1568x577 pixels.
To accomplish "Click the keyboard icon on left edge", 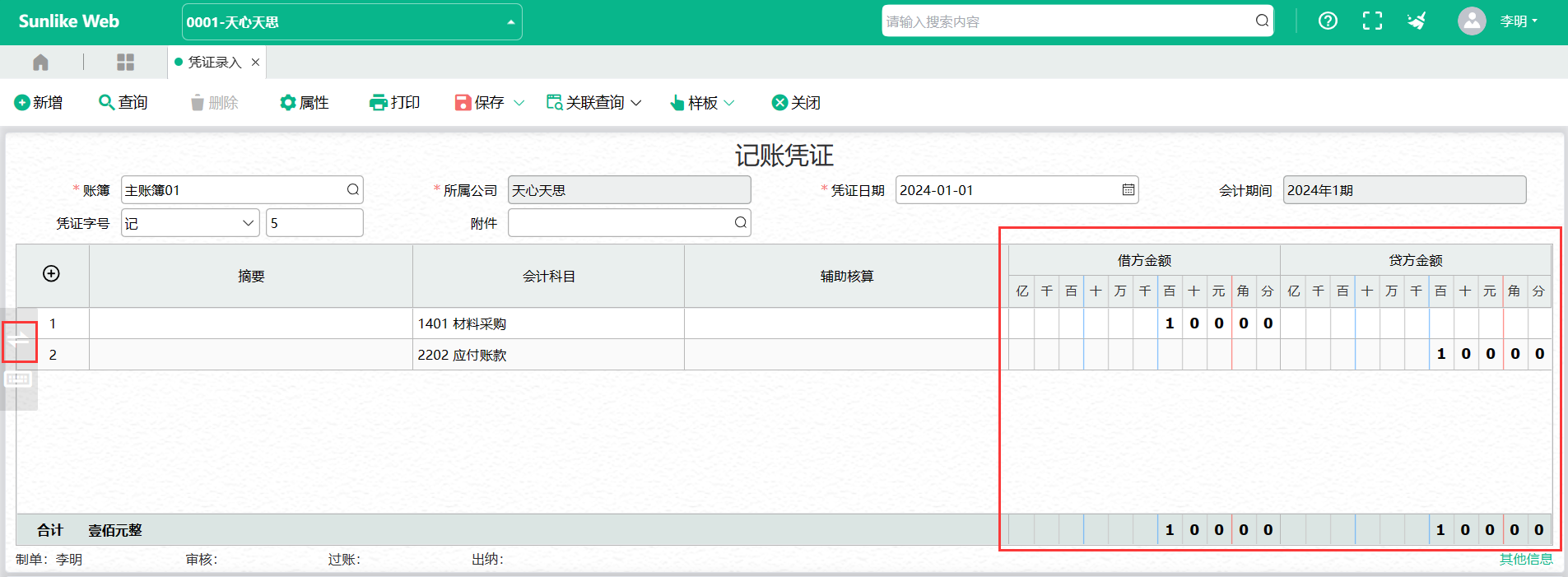I will pyautogui.click(x=19, y=379).
